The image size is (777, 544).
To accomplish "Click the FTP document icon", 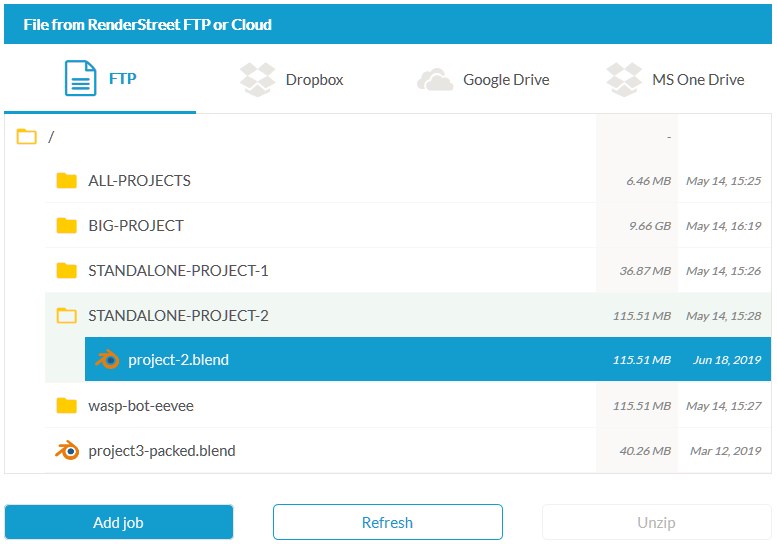I will click(x=80, y=78).
